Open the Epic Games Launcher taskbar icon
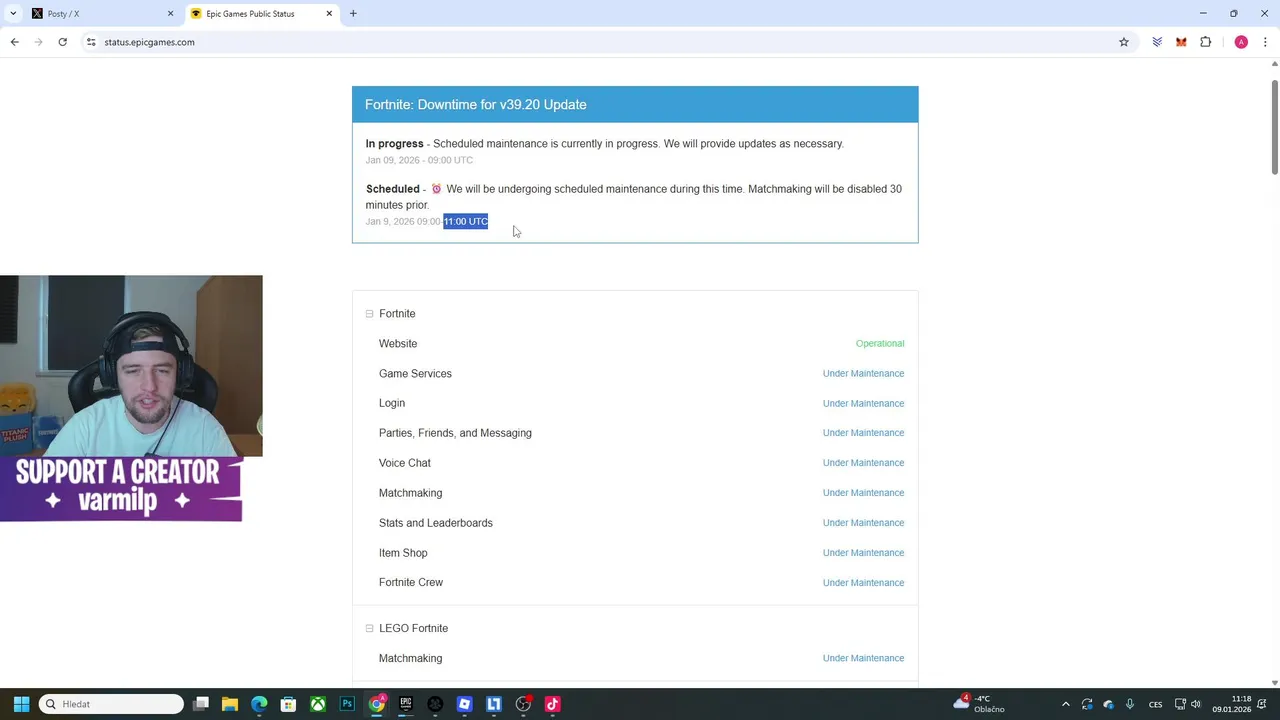 coord(406,704)
